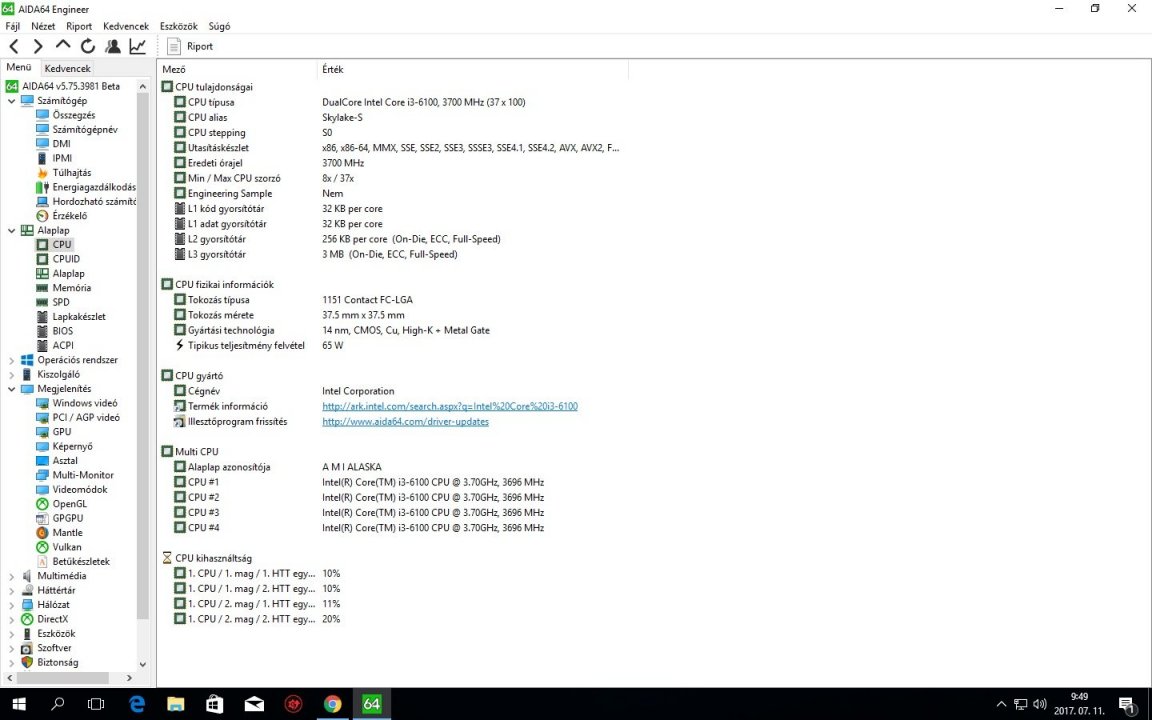Screen dimensions: 1152x720
Task: Select Képernyő monitor item
Action: (72, 446)
